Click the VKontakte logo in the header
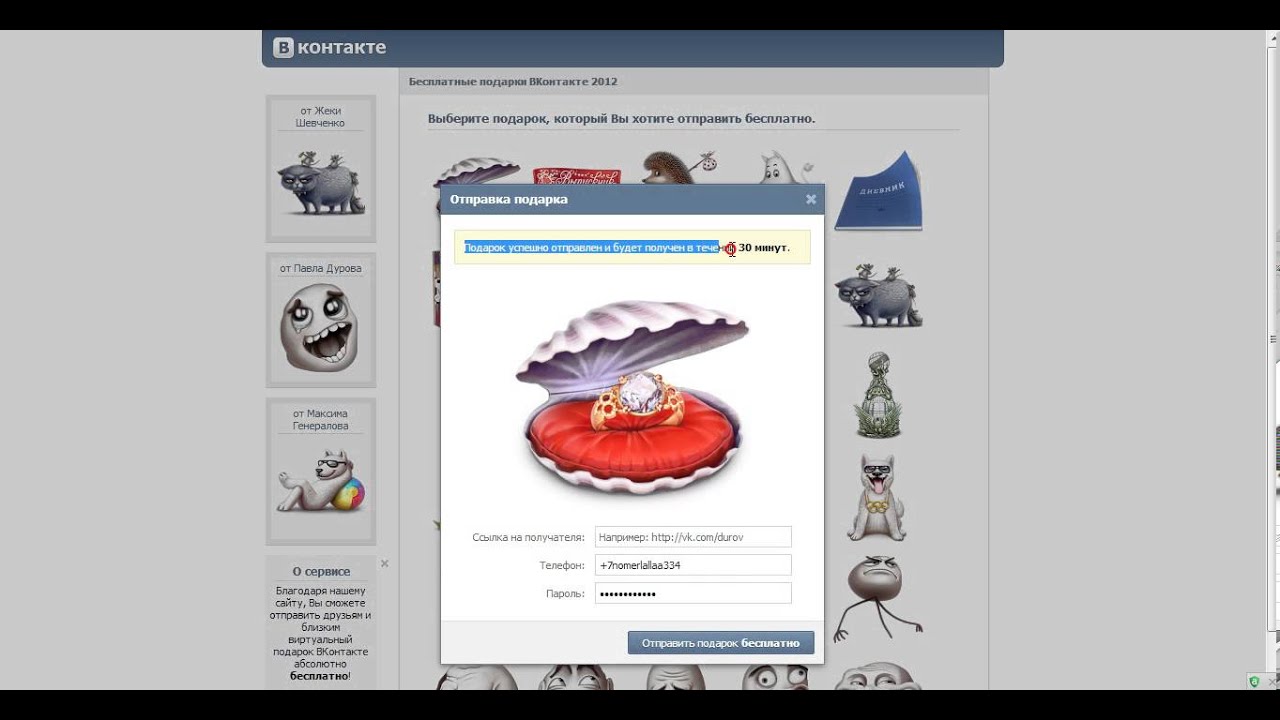Viewport: 1280px width, 720px height. (330, 47)
